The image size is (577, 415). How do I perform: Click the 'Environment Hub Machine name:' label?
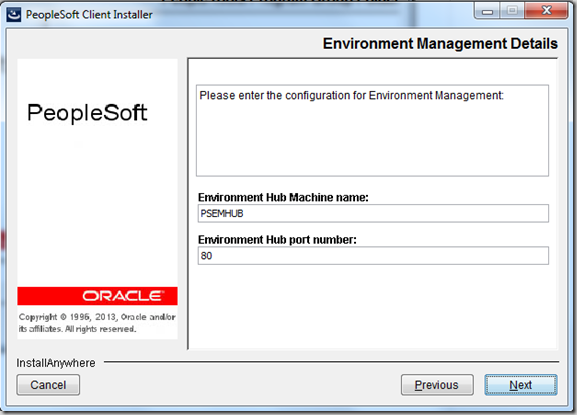283,198
